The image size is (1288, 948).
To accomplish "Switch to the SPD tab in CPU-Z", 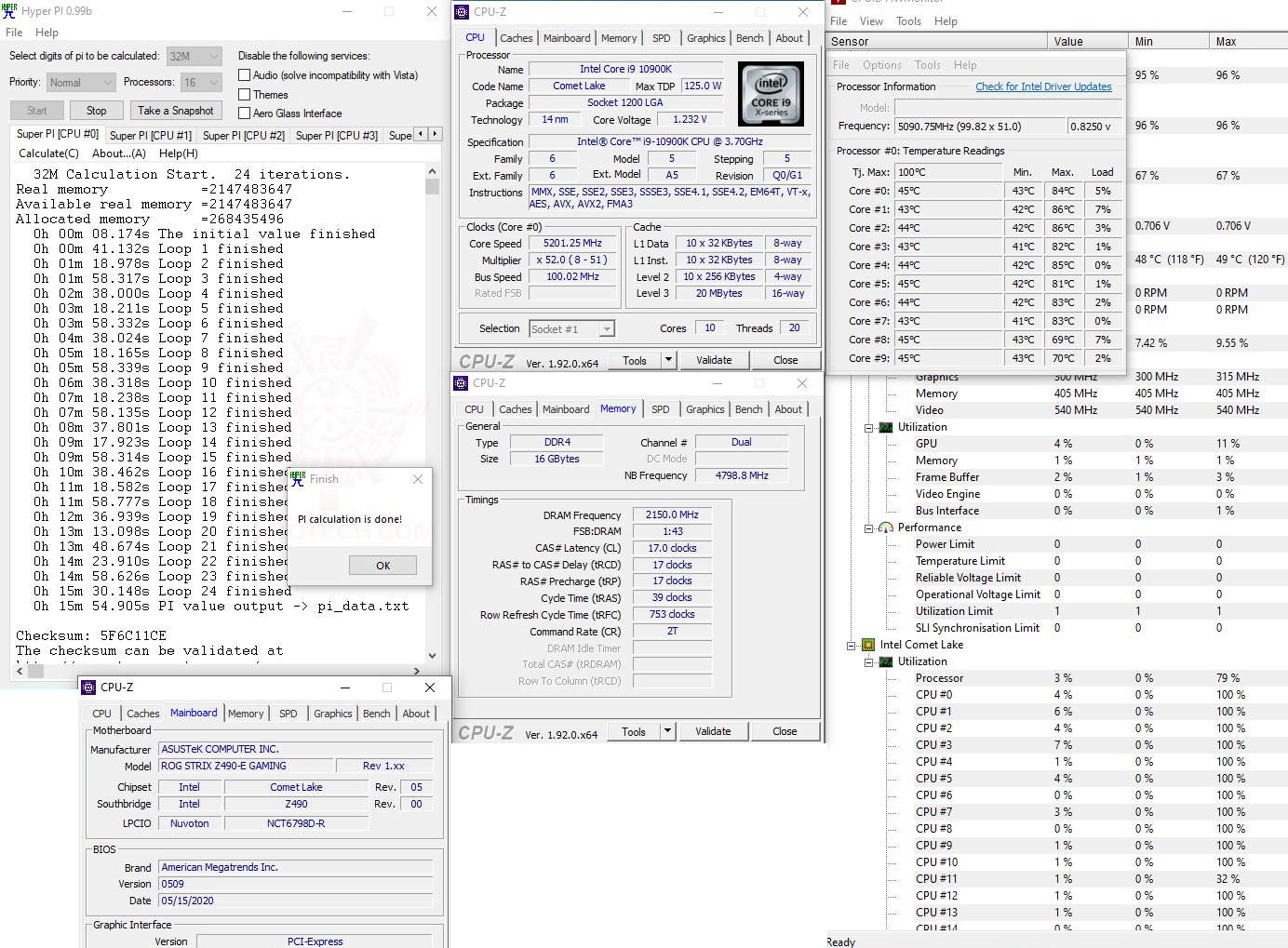I will point(662,38).
